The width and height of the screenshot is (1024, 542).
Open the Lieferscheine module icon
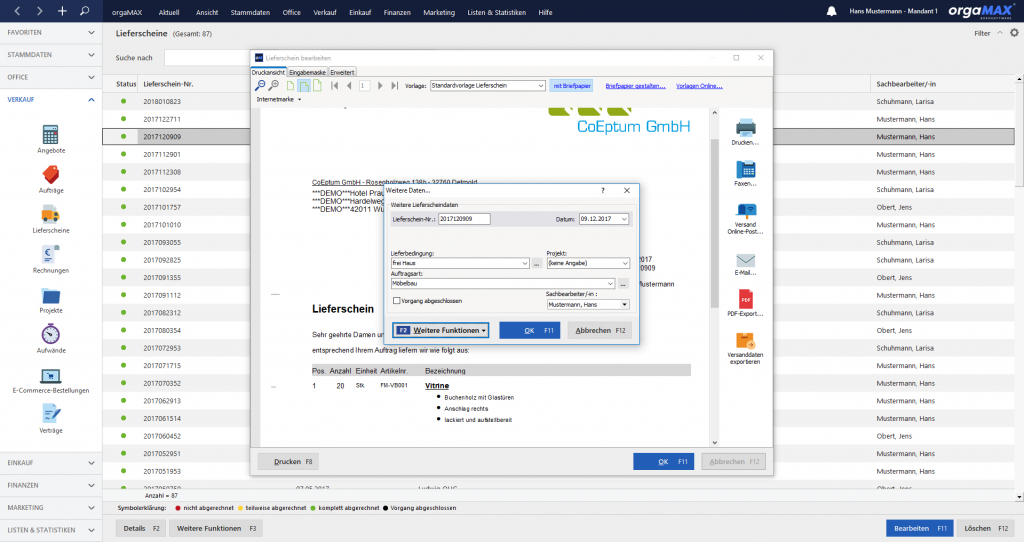[x=50, y=215]
